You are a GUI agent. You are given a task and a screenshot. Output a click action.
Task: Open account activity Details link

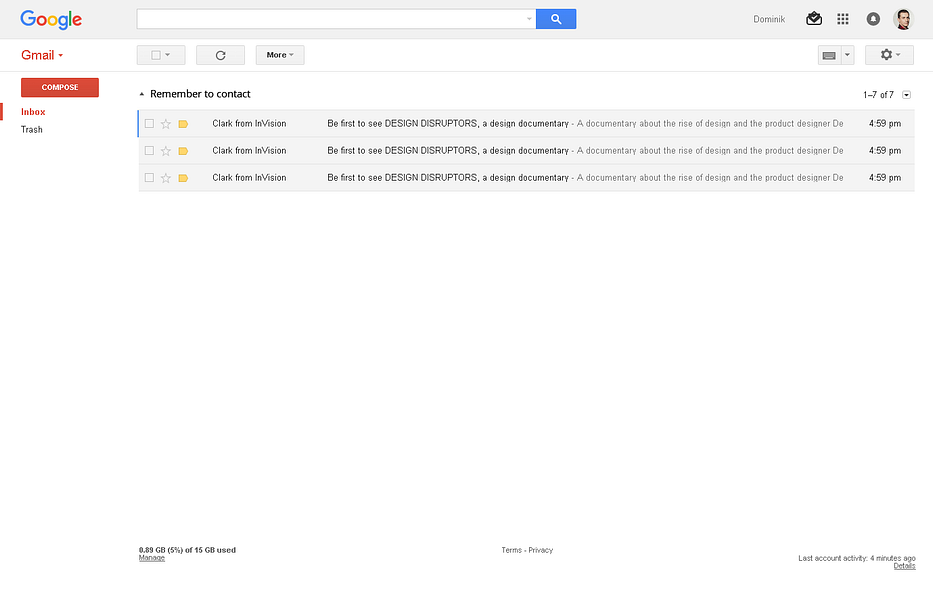click(x=904, y=565)
